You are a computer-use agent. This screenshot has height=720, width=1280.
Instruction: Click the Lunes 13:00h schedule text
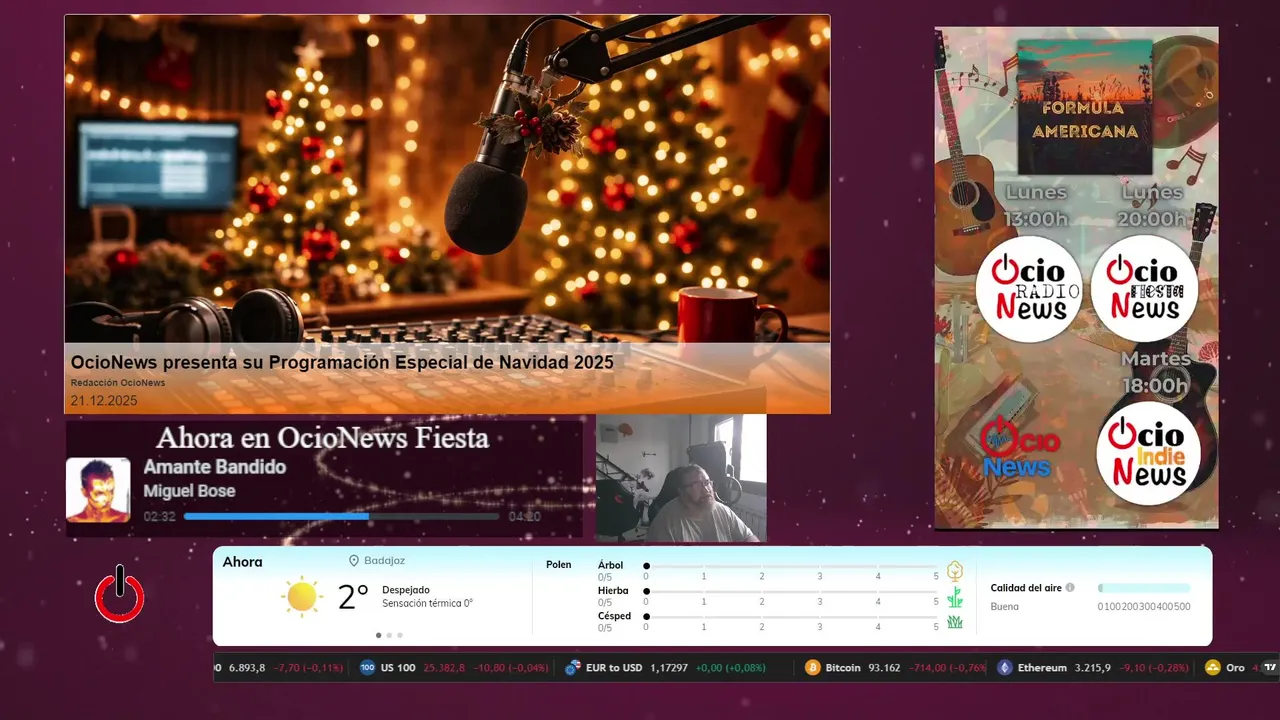(1036, 205)
